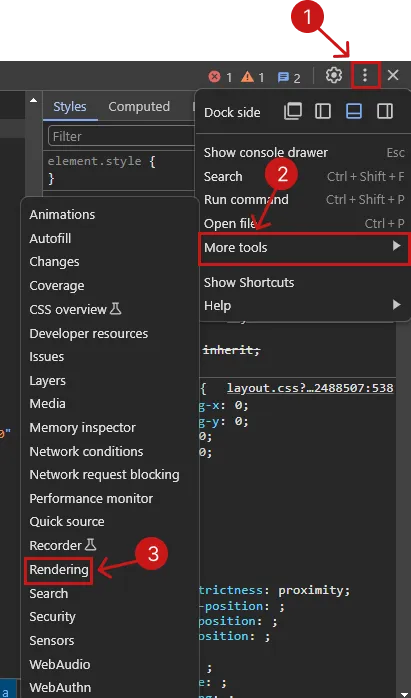Open DevTools settings gear icon

334,75
